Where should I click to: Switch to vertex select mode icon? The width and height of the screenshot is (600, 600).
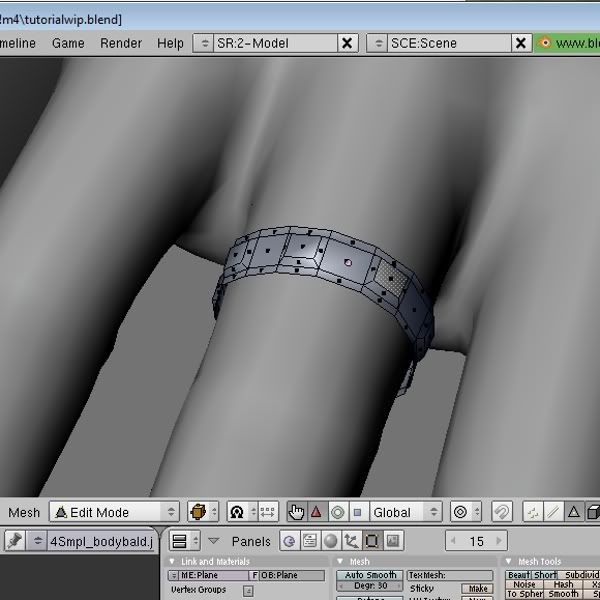(x=533, y=512)
